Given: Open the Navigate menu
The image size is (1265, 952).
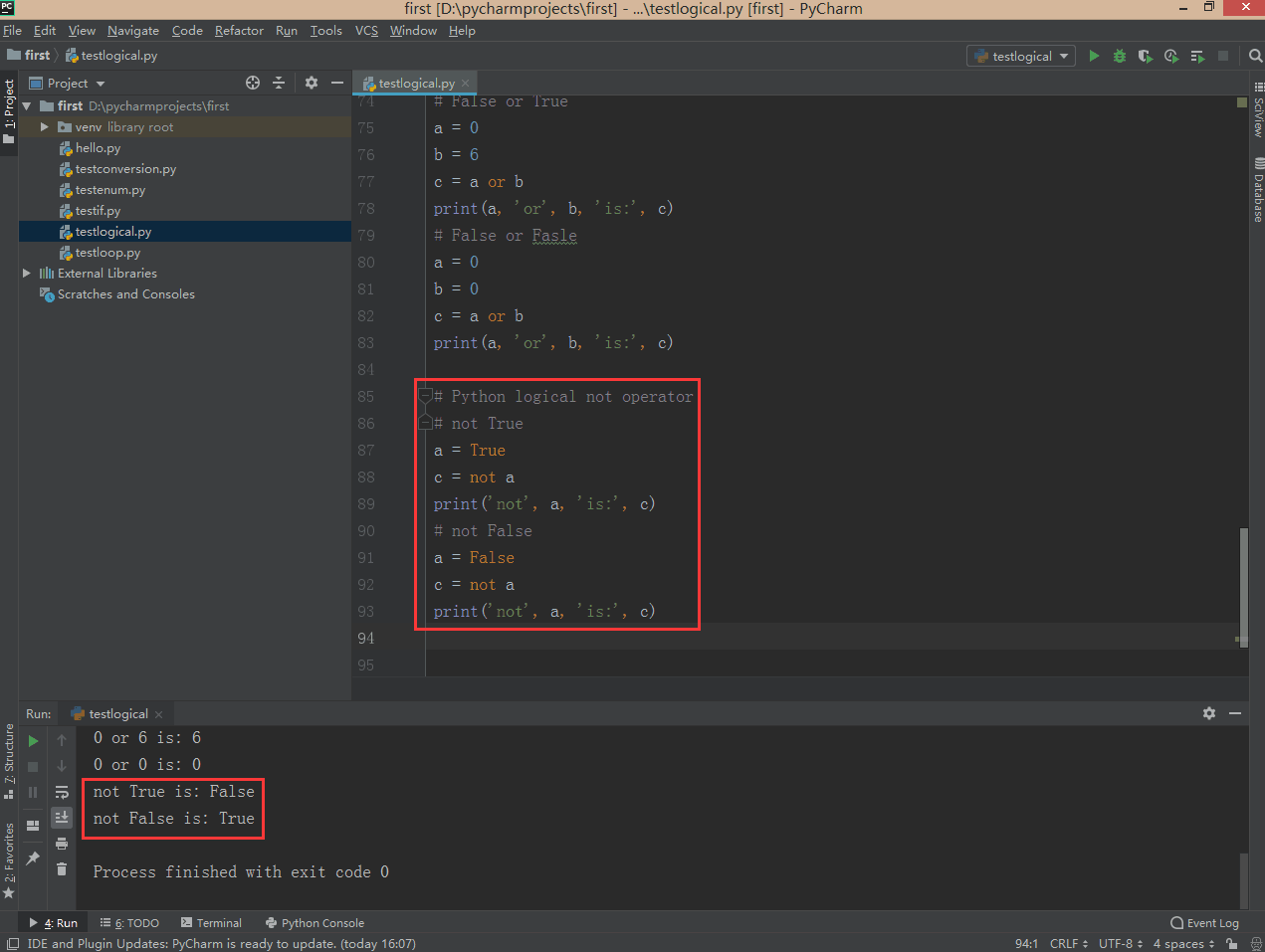Looking at the screenshot, I should tap(133, 31).
